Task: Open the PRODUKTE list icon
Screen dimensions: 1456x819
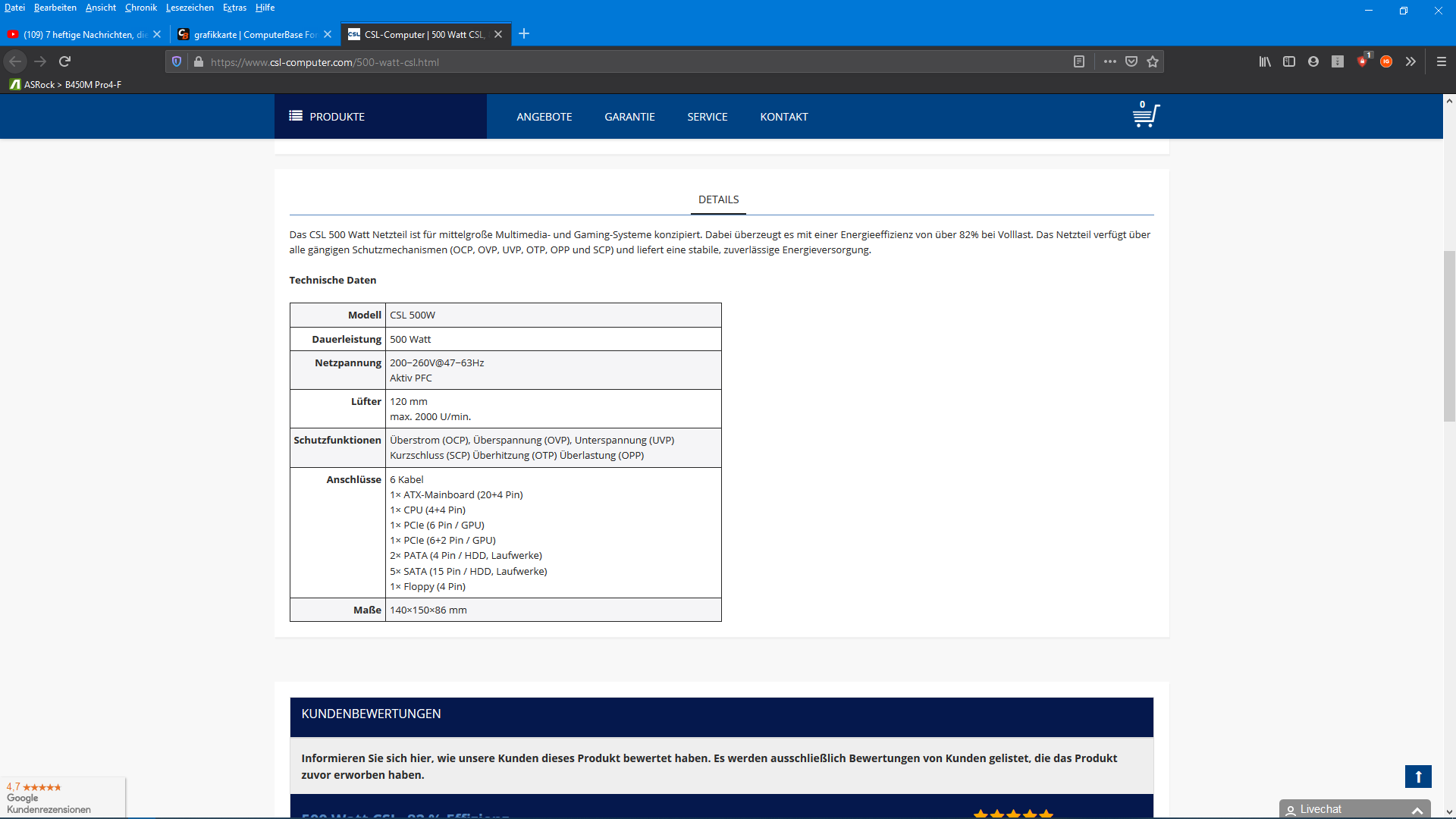Action: click(296, 116)
